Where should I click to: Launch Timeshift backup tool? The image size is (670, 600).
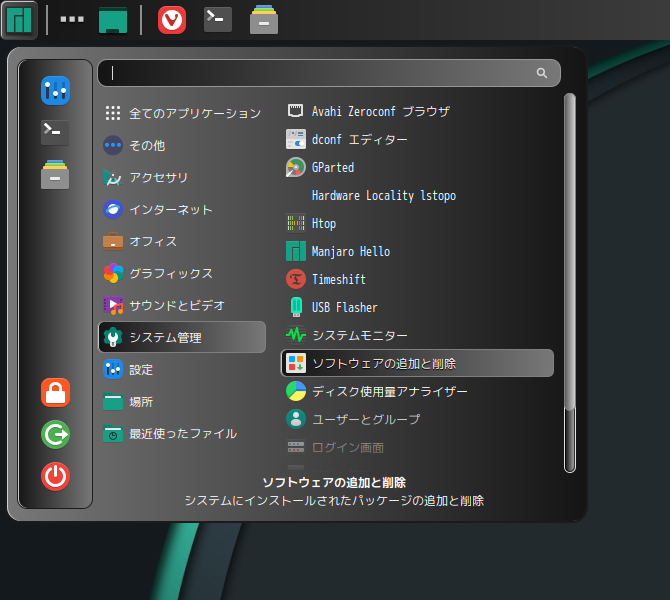(x=417, y=279)
